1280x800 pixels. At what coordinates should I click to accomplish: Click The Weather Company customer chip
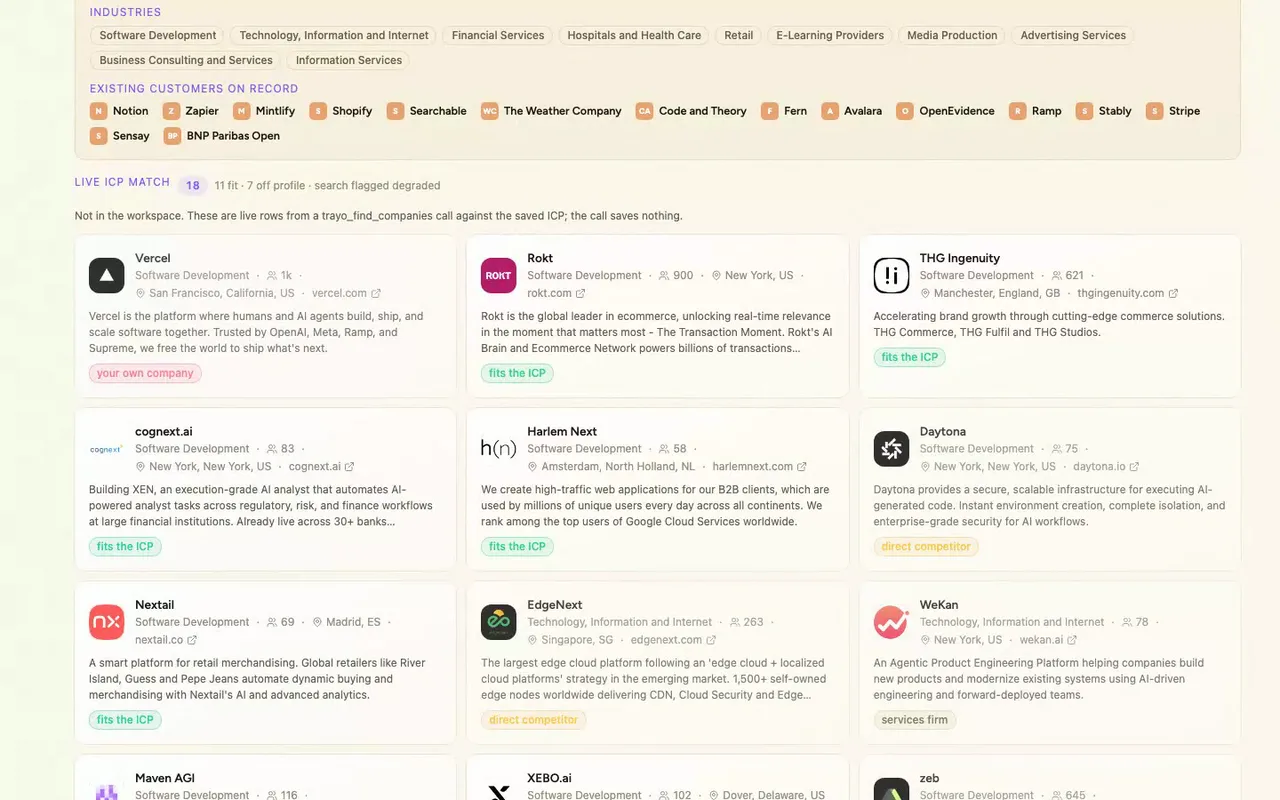552,111
